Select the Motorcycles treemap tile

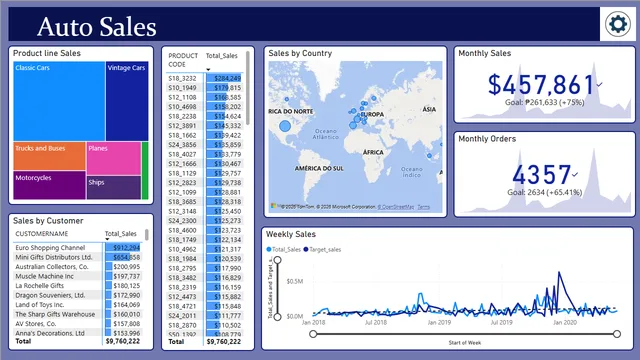(49, 185)
